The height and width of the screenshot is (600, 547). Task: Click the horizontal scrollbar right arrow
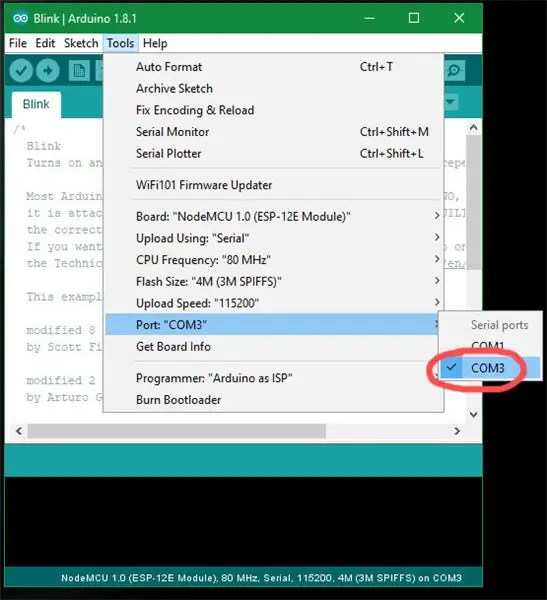(x=457, y=431)
